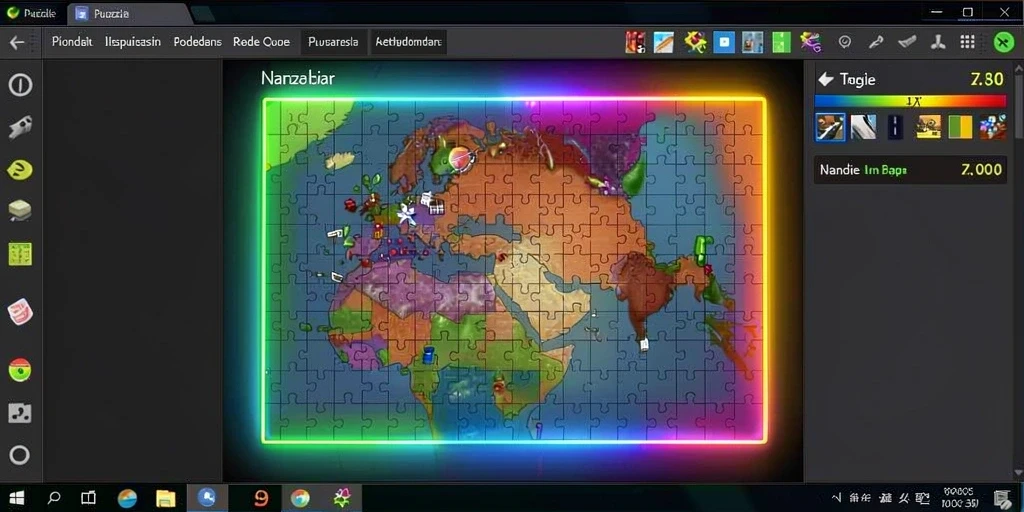Click the music note sidebar icon

point(20,413)
